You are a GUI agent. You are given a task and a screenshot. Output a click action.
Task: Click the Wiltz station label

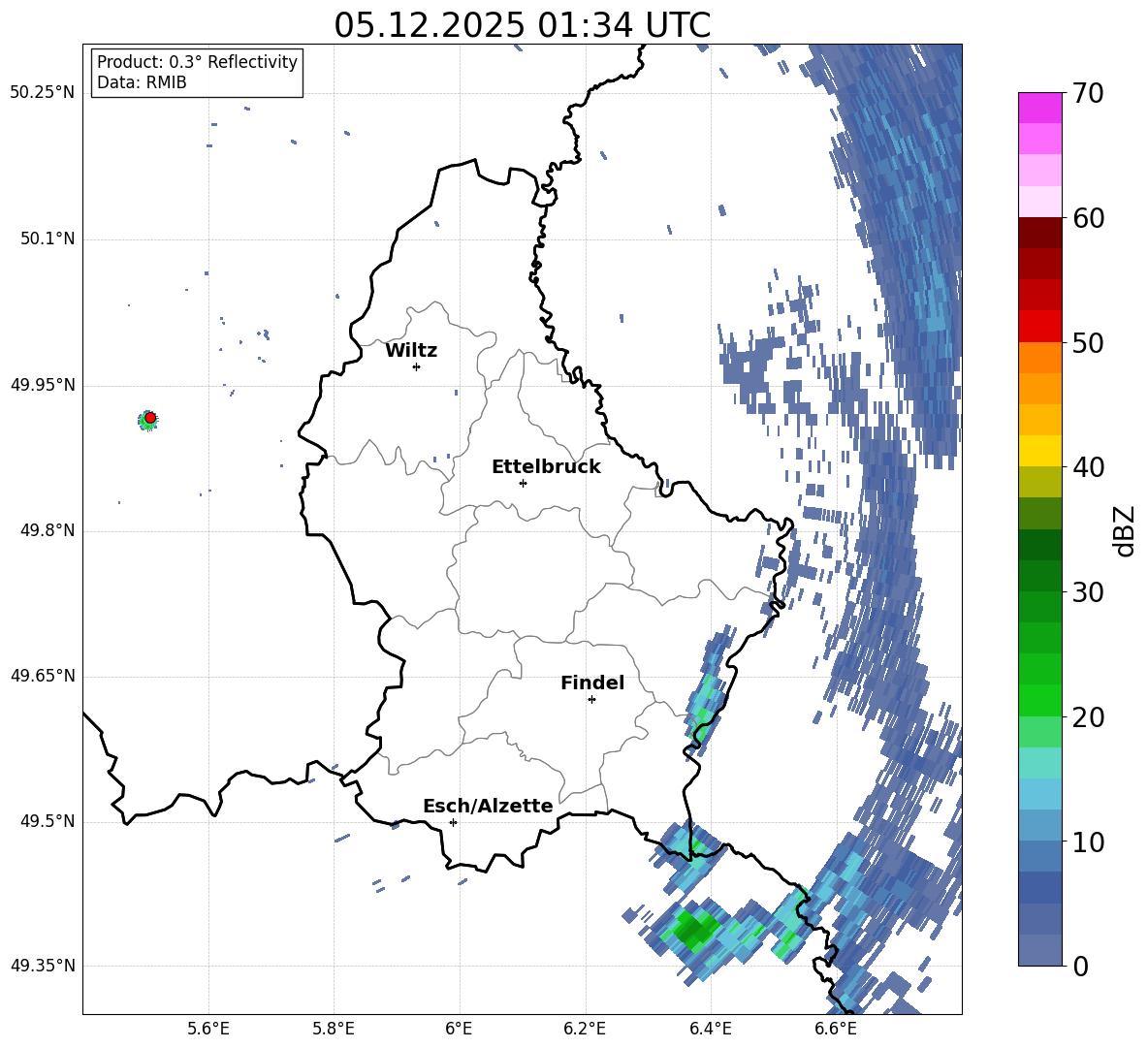(x=411, y=351)
